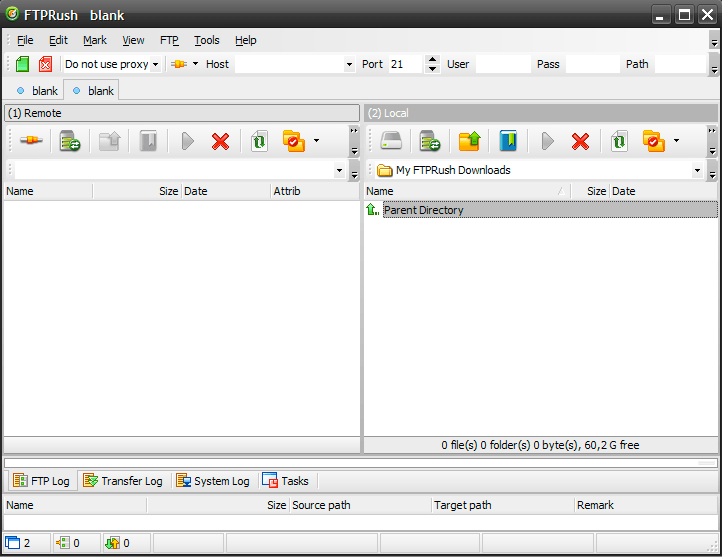Select the Parent Directory entry
Viewport: 722px width, 557px height.
click(x=423, y=210)
